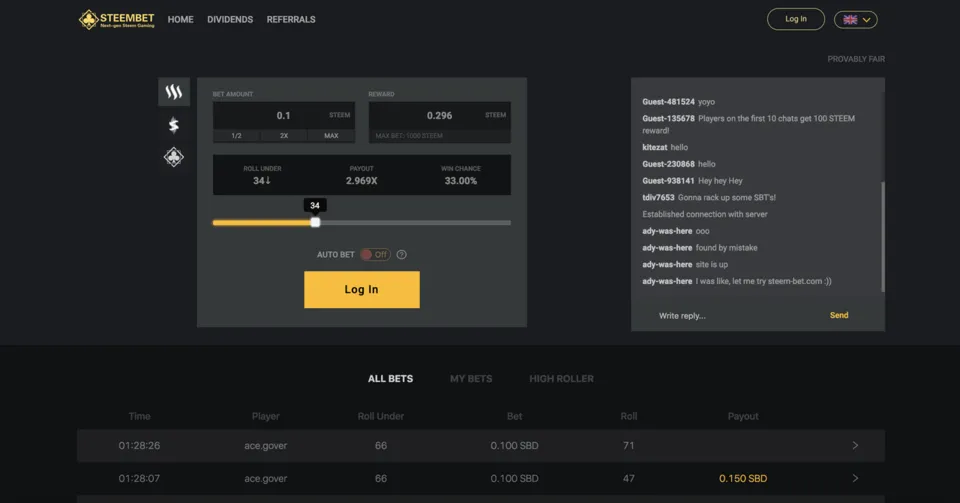Halve the bet with 1/2 button

pyautogui.click(x=236, y=136)
